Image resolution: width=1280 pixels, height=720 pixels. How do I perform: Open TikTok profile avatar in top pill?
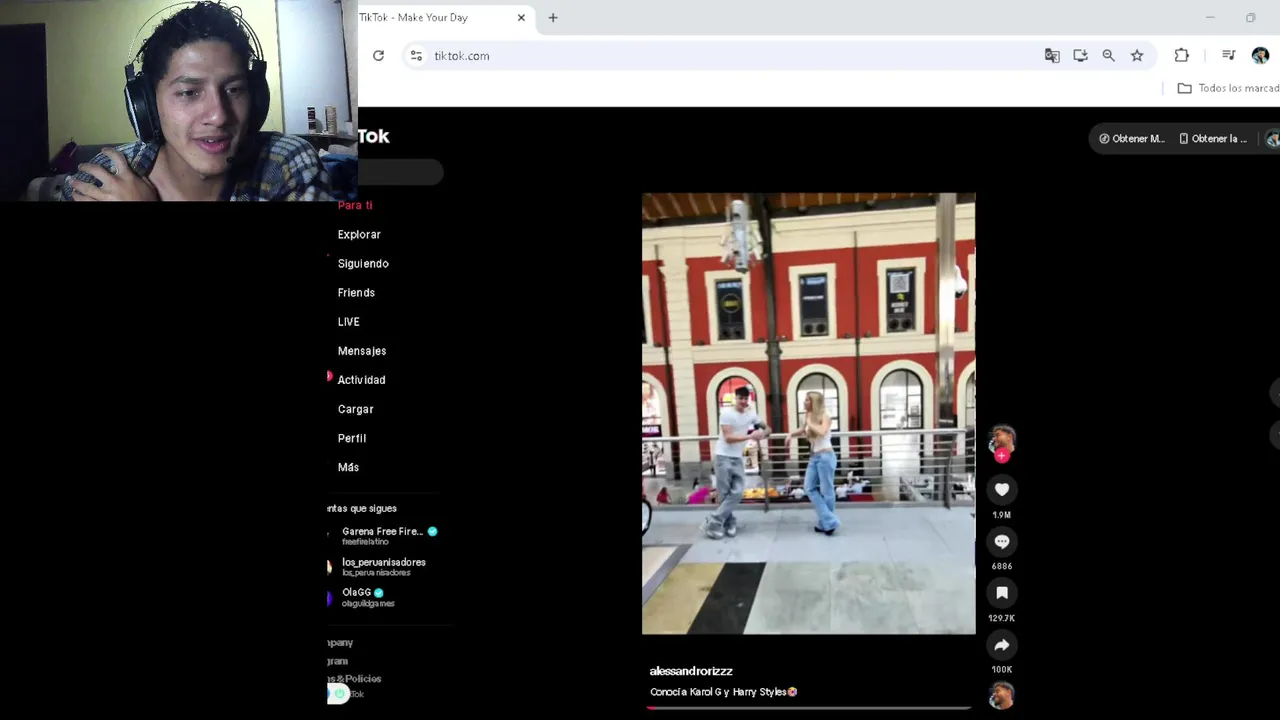pyautogui.click(x=1272, y=139)
